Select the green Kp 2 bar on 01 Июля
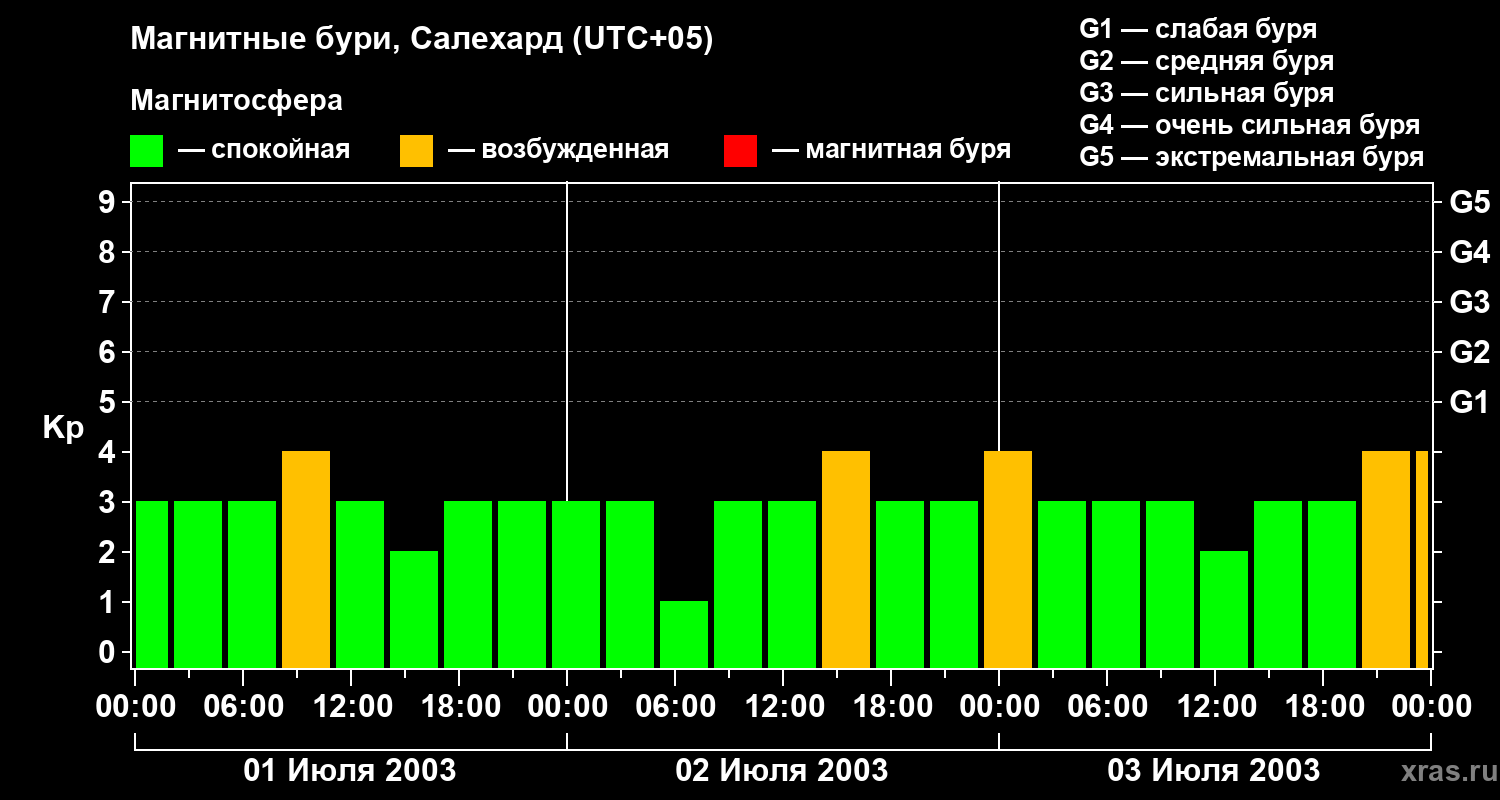The image size is (1500, 800). pos(414,610)
